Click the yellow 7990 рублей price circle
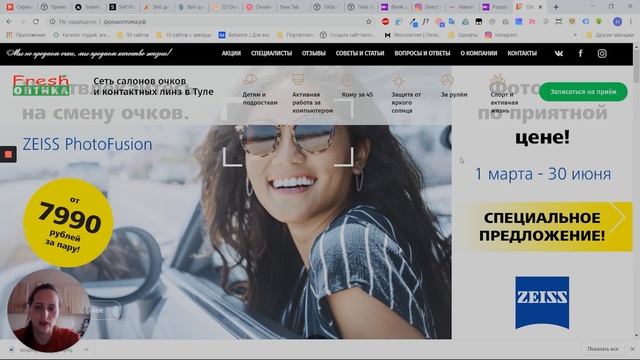 coord(68,223)
